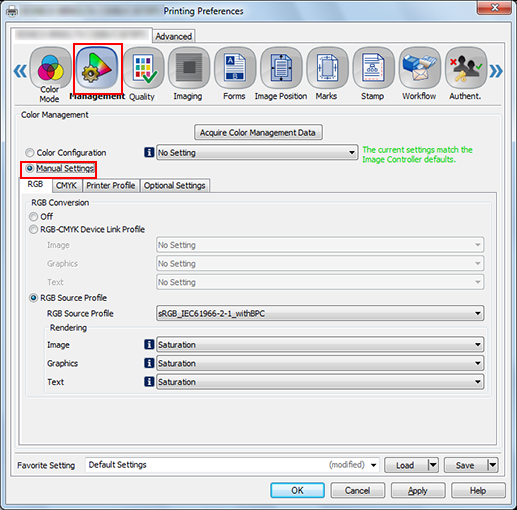Screen dimensions: 517x510
Task: Expand the RGB Source Profile dropdown
Action: click(320, 313)
